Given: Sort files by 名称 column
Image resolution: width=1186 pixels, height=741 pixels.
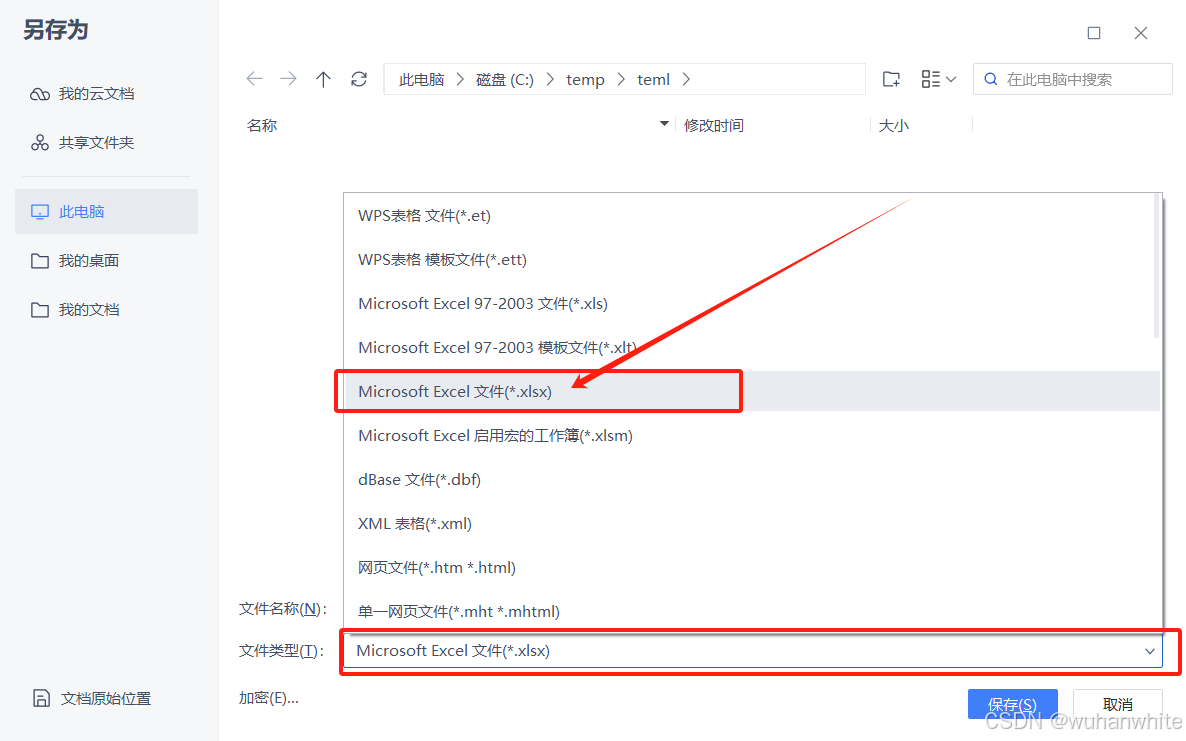Looking at the screenshot, I should click(x=262, y=126).
